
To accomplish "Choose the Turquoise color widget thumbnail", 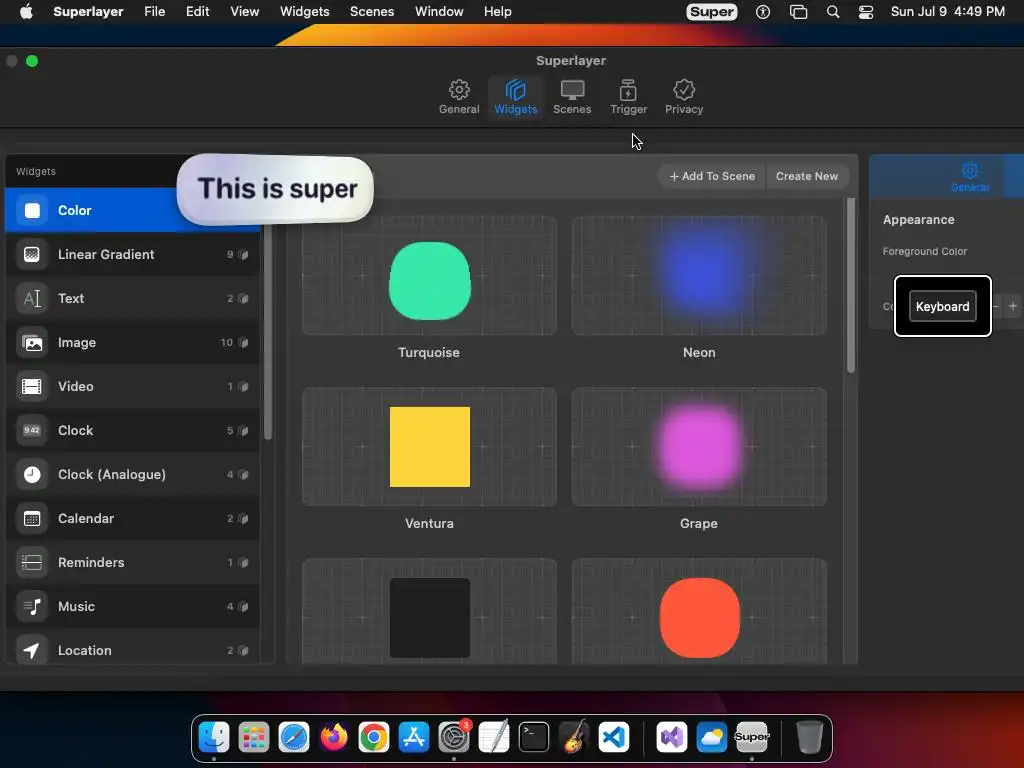I will tap(429, 276).
